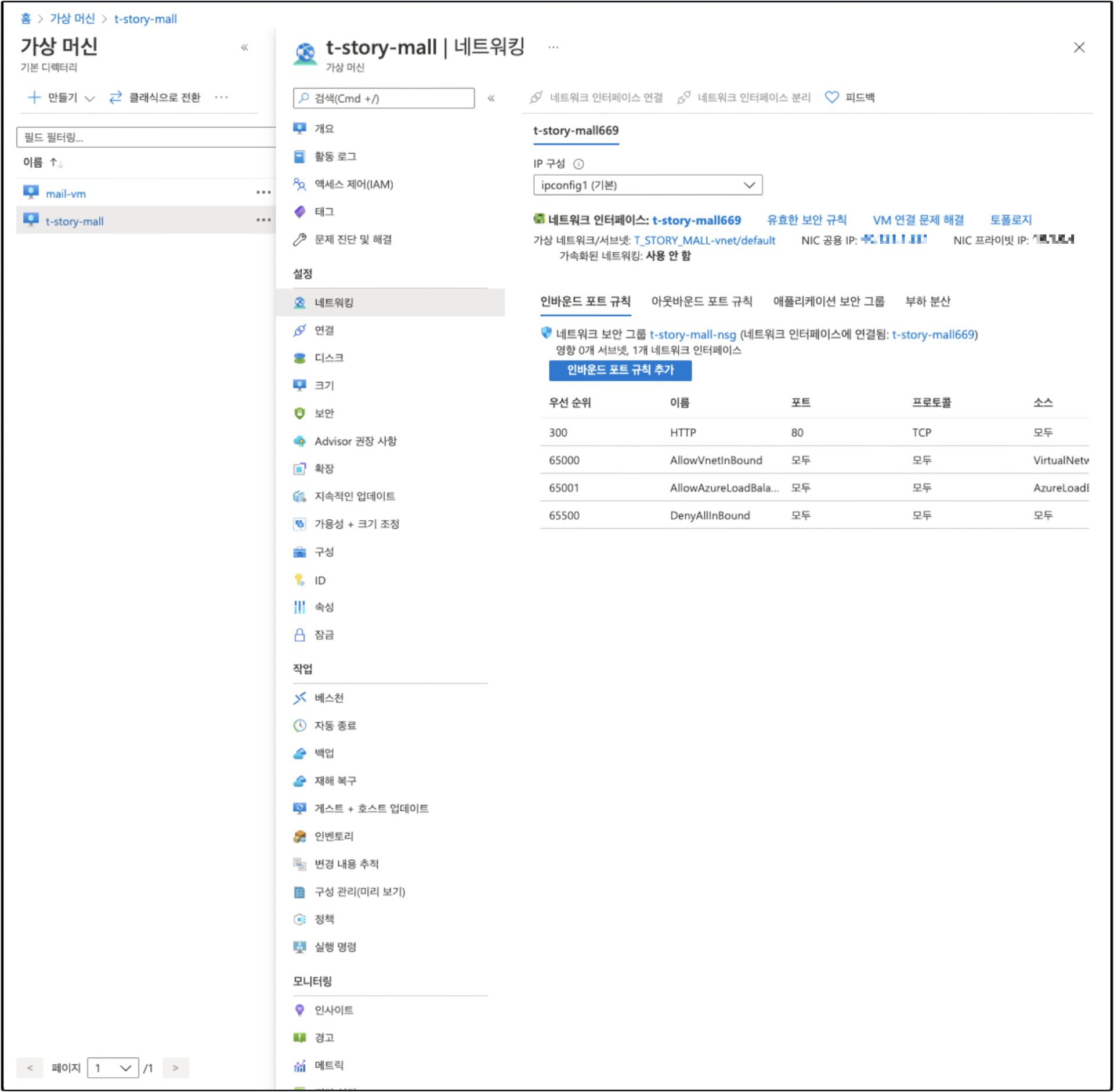Click the Bastion (베스천) icon in sidebar
Viewport: 1114px width, 1092px height.
tap(299, 698)
